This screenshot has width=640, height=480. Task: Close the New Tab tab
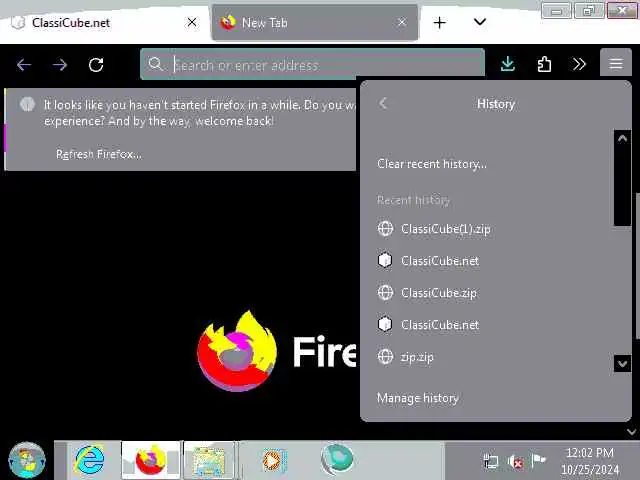402,22
